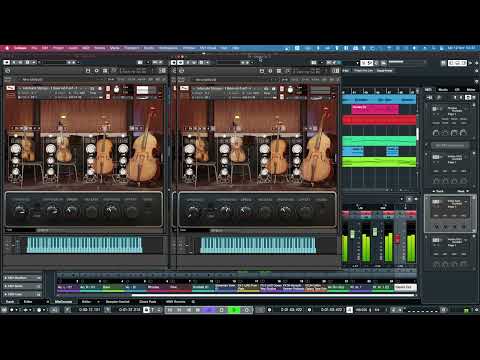Toggle the metronome click in the transport bar
480x360 pixels.
click(x=349, y=310)
